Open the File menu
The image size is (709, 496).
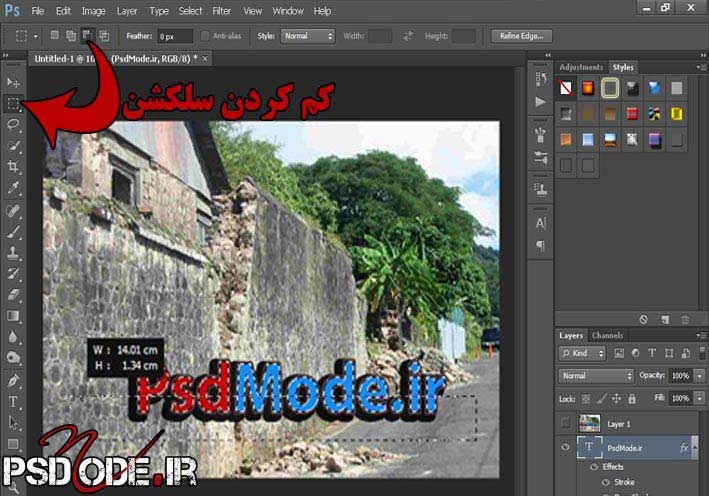tap(38, 11)
